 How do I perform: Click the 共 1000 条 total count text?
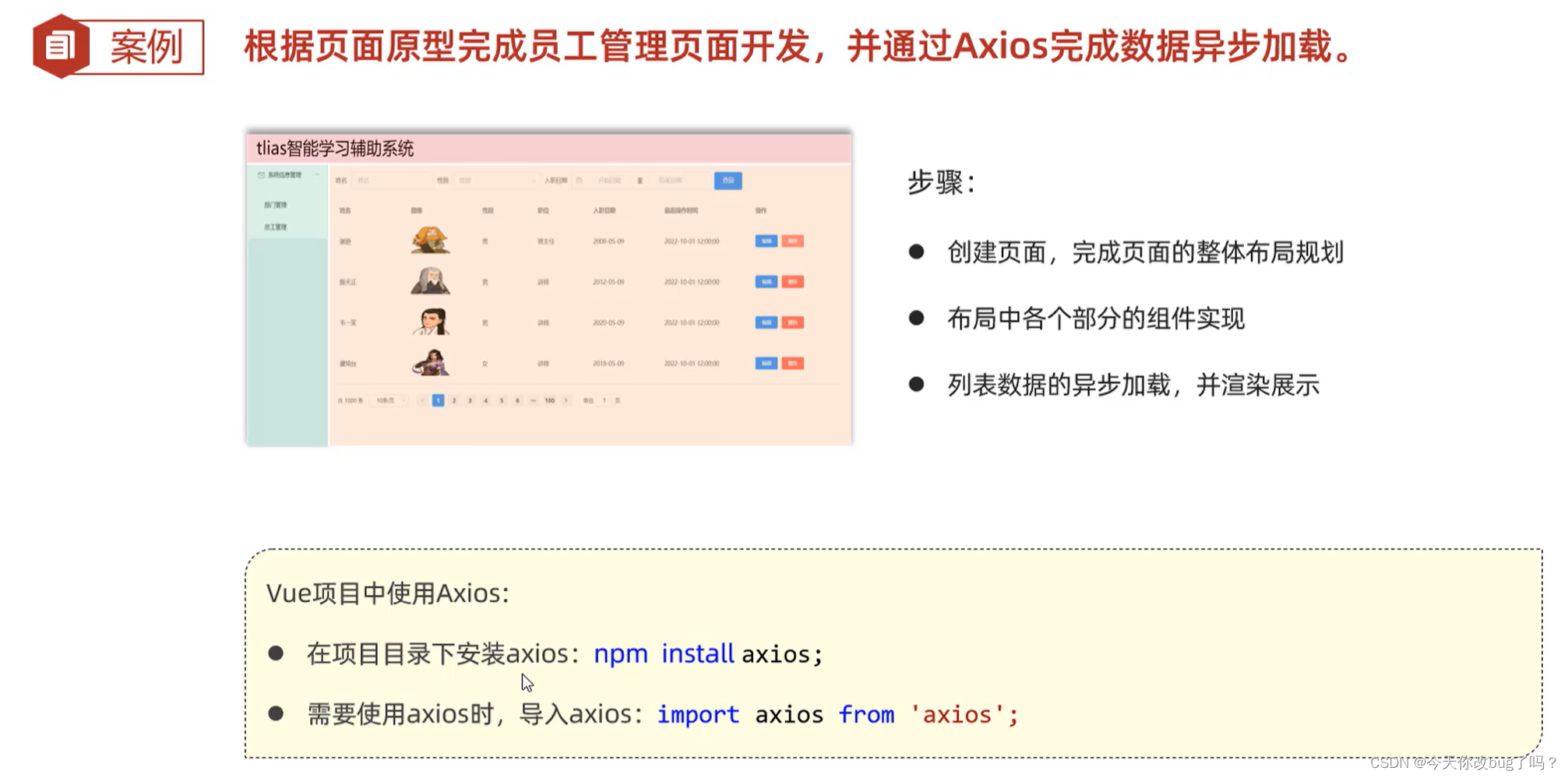click(x=350, y=400)
